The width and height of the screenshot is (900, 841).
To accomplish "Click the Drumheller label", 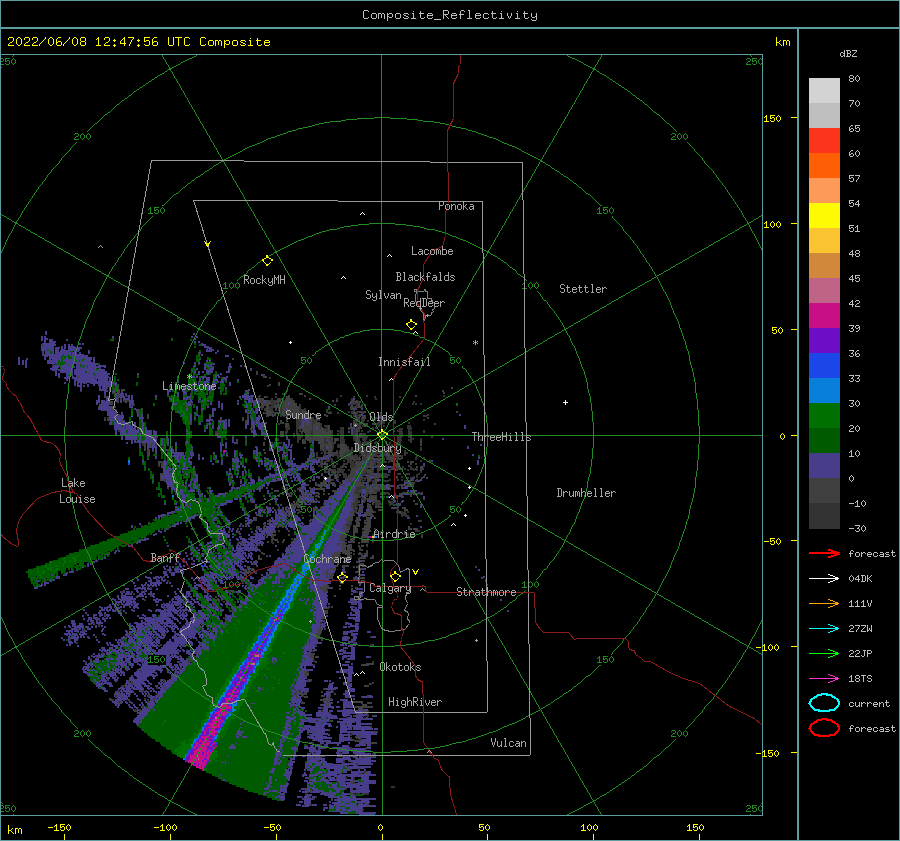I will pyautogui.click(x=586, y=493).
